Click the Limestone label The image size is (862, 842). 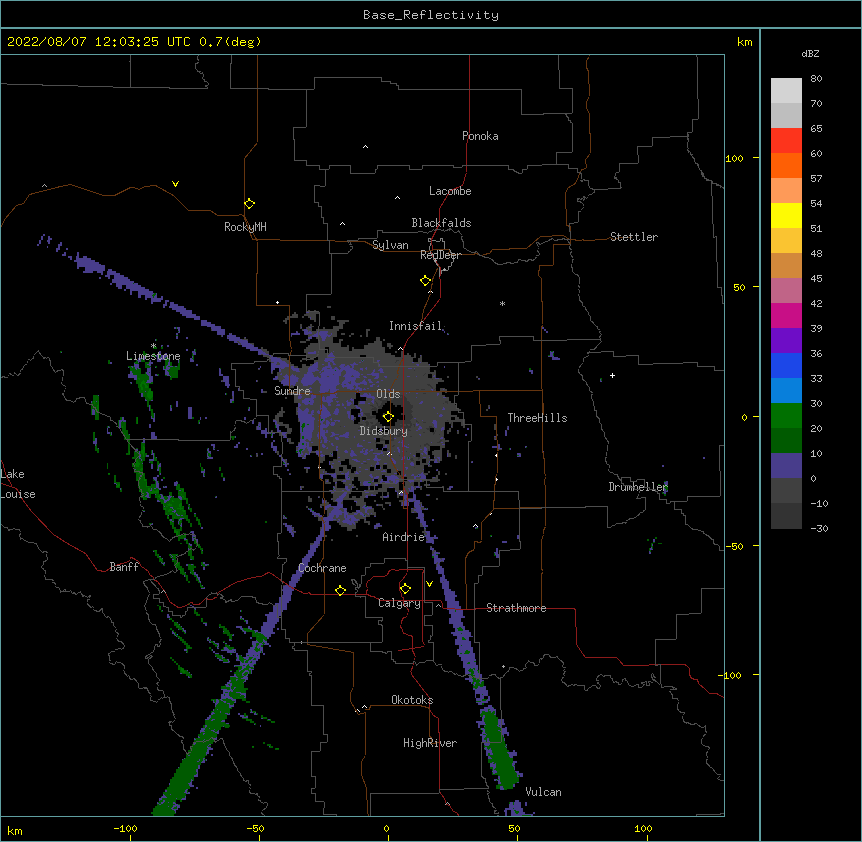[153, 356]
